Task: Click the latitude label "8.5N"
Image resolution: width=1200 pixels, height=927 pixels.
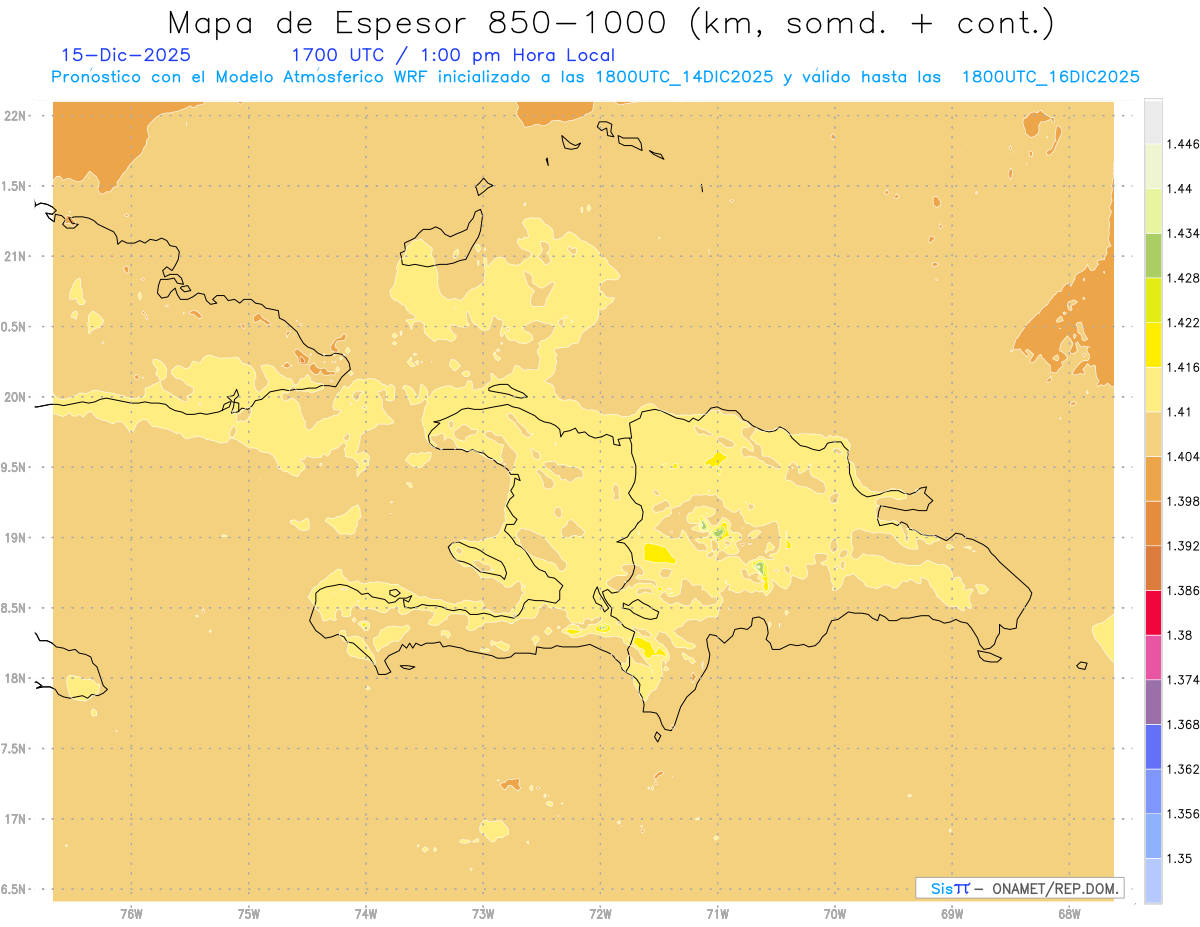Action: (13, 608)
